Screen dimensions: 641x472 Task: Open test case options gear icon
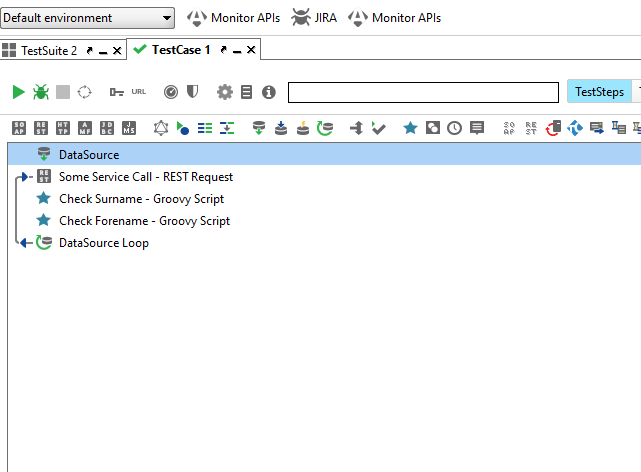(225, 92)
